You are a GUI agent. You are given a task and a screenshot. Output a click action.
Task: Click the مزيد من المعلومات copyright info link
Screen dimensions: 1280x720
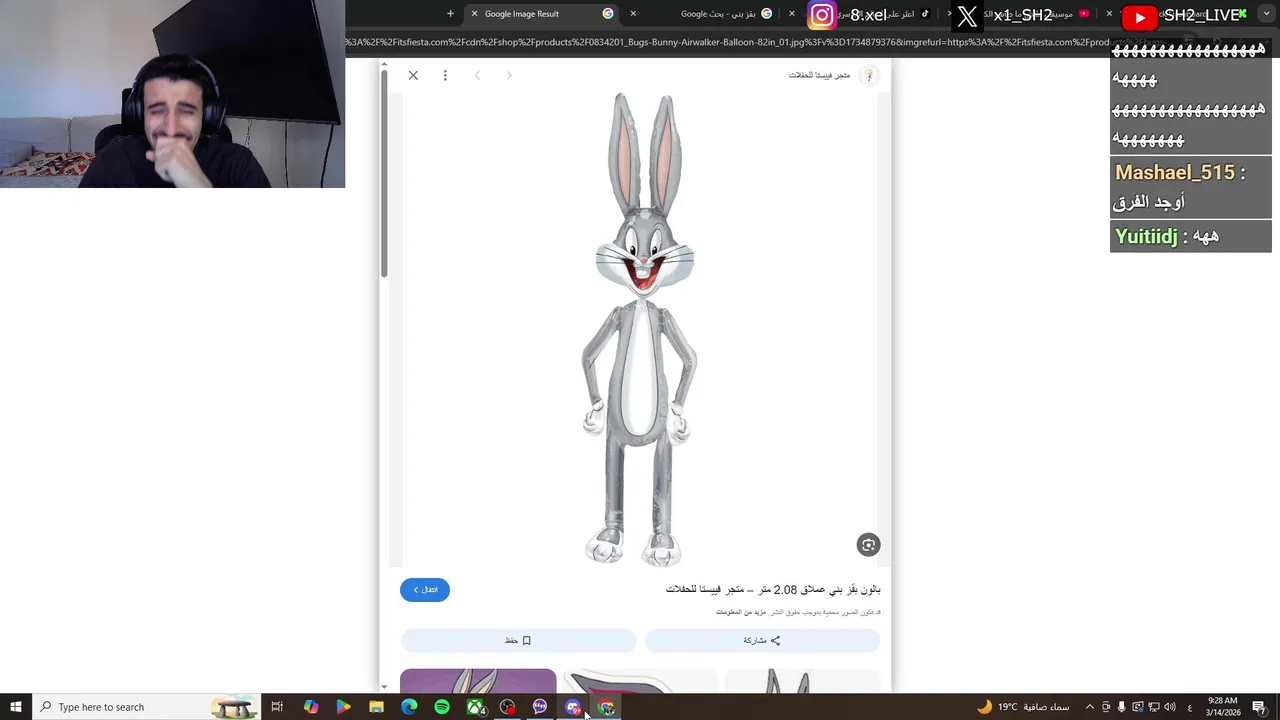(x=741, y=612)
